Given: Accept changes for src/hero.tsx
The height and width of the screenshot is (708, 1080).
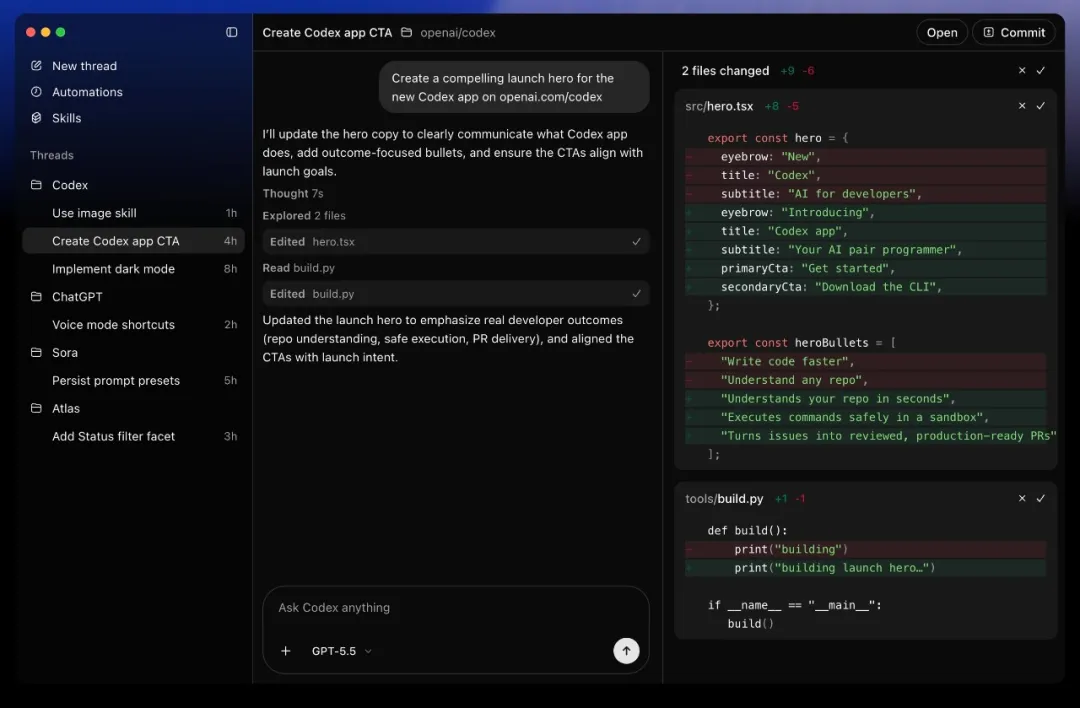Looking at the screenshot, I should 1041,105.
